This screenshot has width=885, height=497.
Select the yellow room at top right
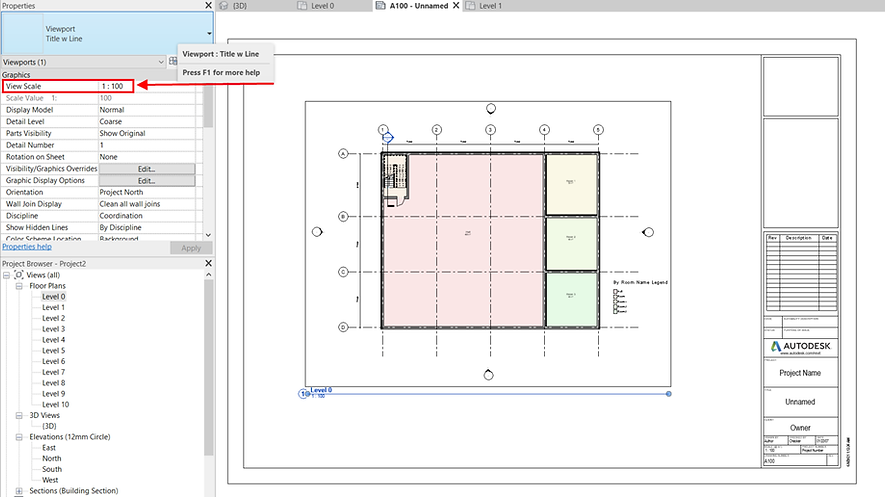pyautogui.click(x=571, y=184)
